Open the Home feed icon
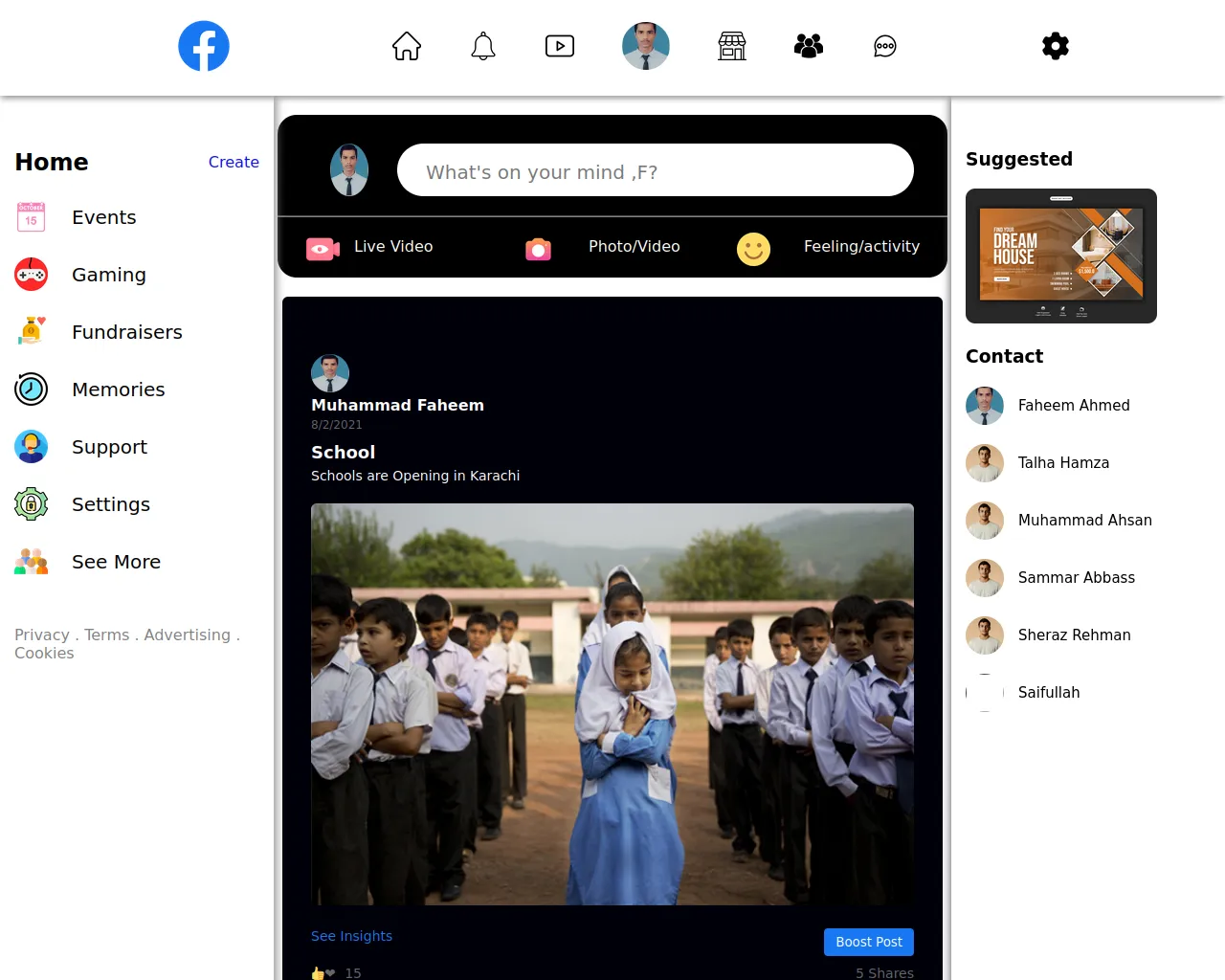Screen dimensions: 1225x980 [406, 45]
